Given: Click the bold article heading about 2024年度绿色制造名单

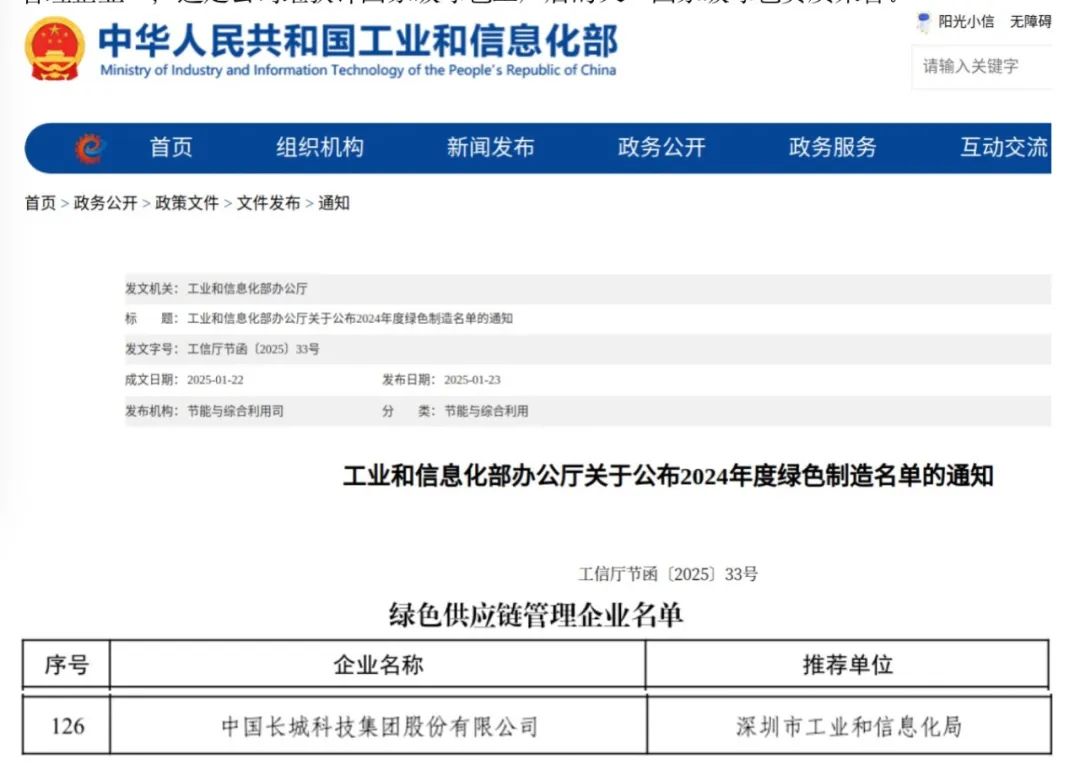Looking at the screenshot, I should pyautogui.click(x=668, y=476).
